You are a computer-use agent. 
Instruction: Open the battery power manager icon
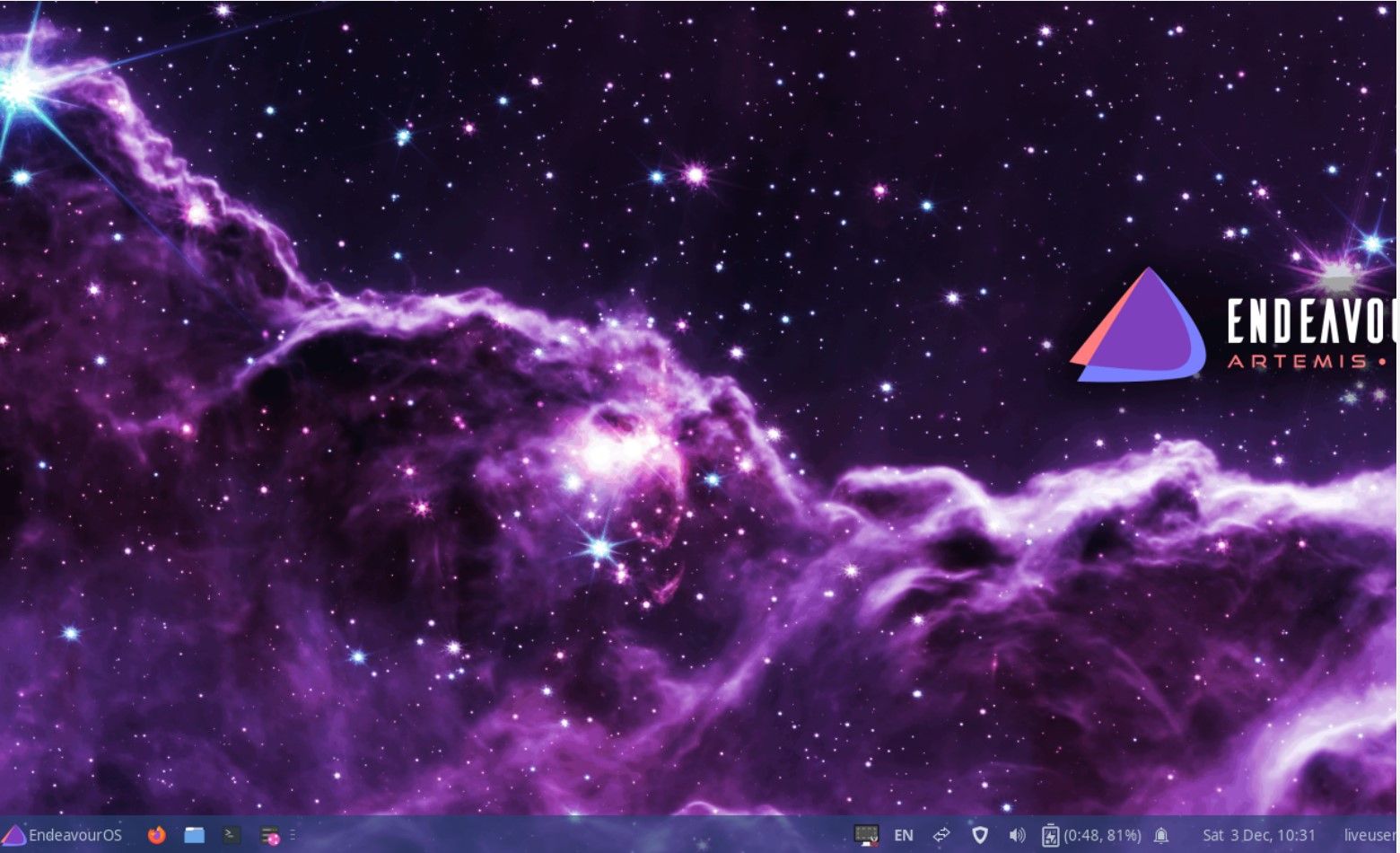1050,835
